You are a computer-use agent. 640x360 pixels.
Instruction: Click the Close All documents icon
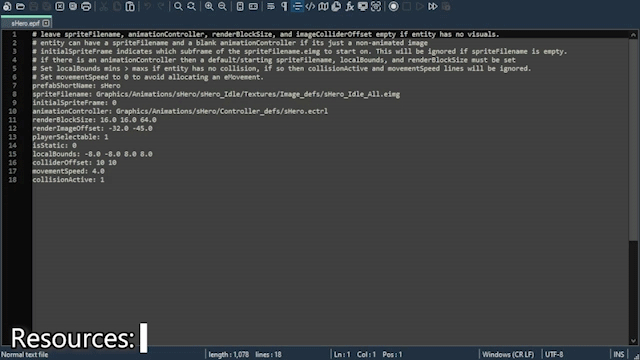[x=73, y=6]
